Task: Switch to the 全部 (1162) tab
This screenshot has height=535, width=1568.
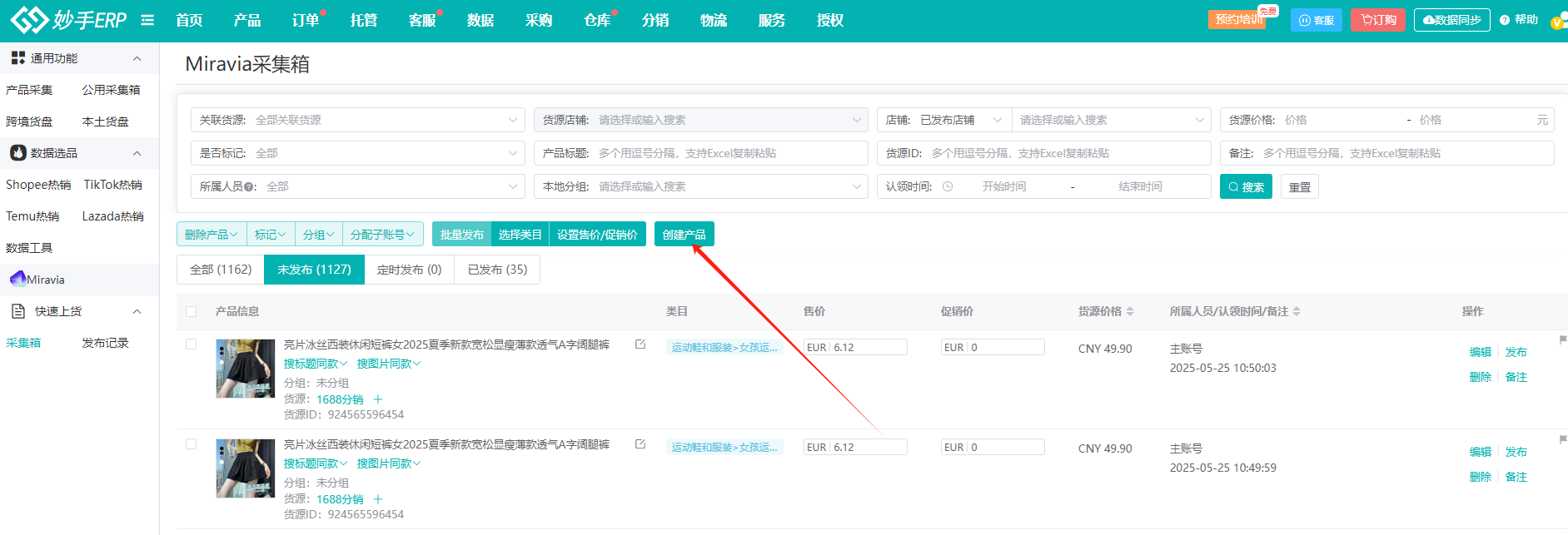Action: (221, 270)
